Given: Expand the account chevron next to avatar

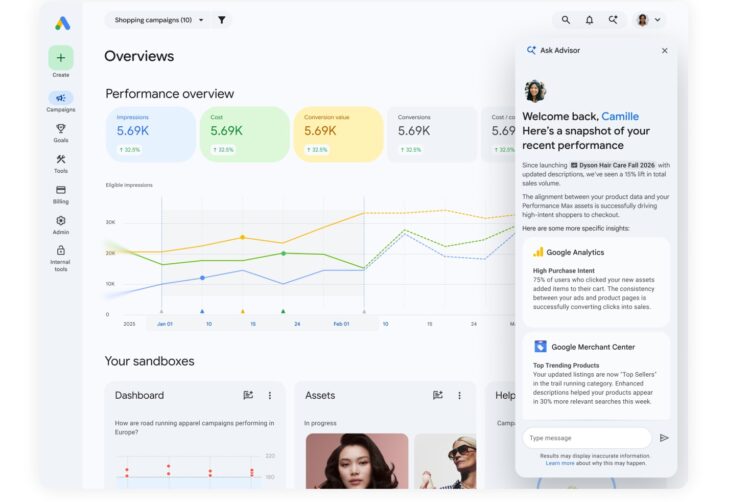Looking at the screenshot, I should 658,20.
